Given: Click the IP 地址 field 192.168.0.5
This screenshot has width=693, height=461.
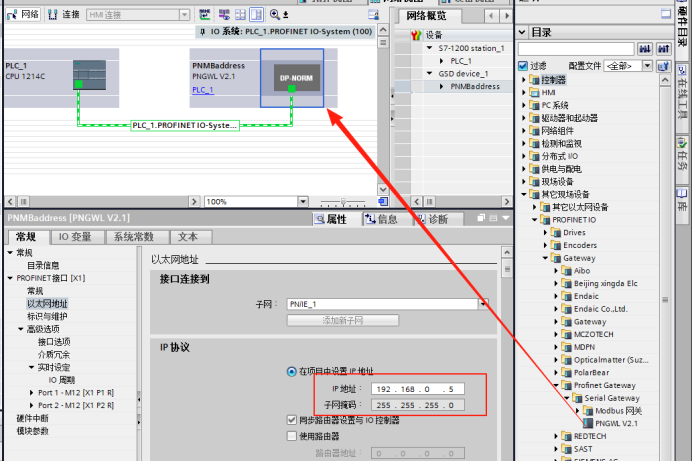Looking at the screenshot, I should pos(418,389).
